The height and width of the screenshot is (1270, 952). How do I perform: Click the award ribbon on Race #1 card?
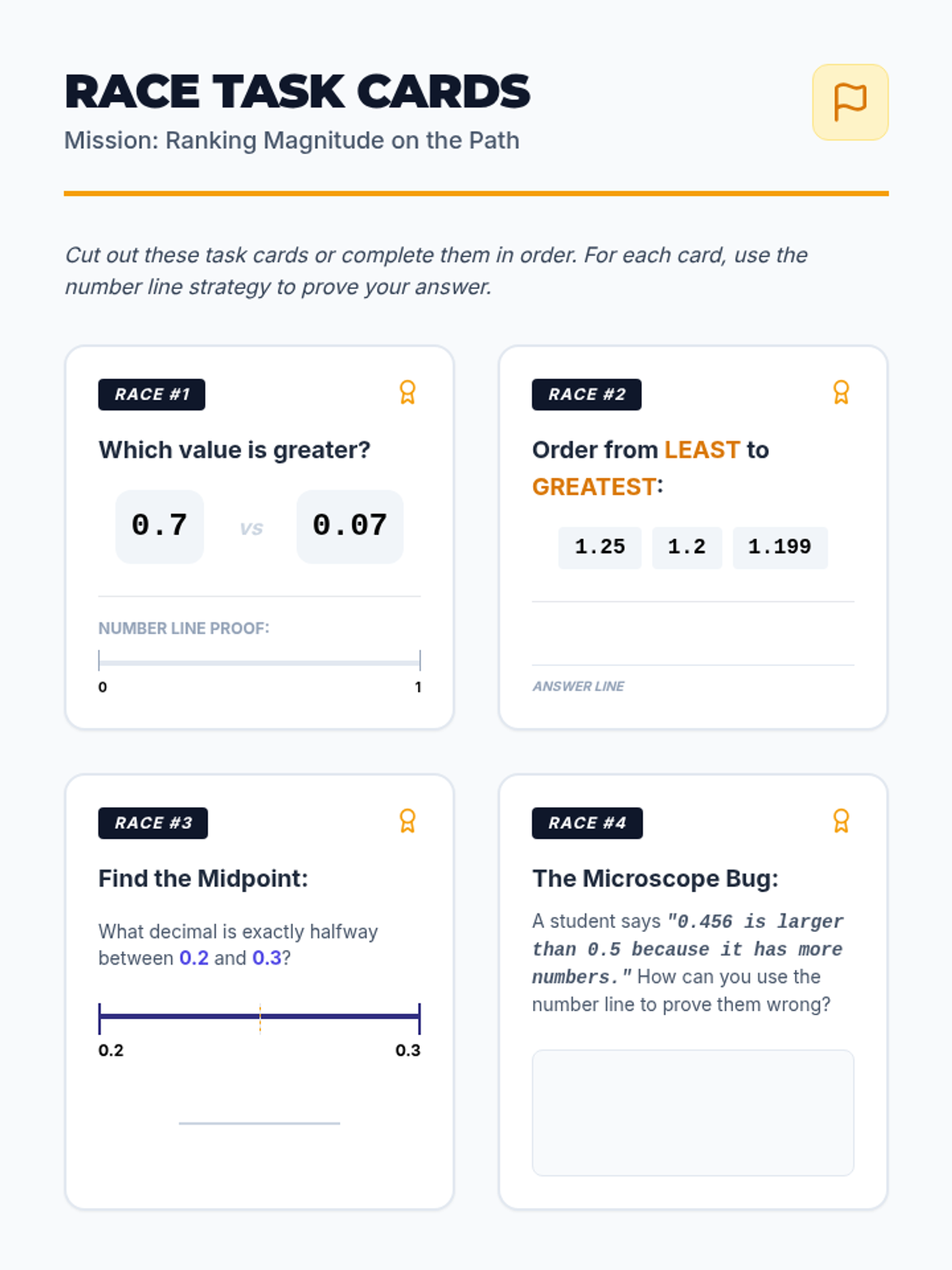[x=407, y=392]
